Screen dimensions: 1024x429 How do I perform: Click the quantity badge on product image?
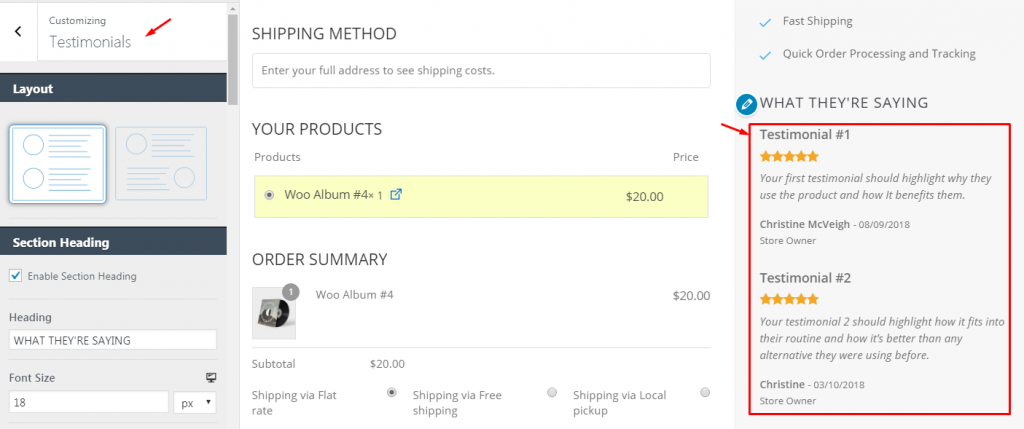click(291, 292)
